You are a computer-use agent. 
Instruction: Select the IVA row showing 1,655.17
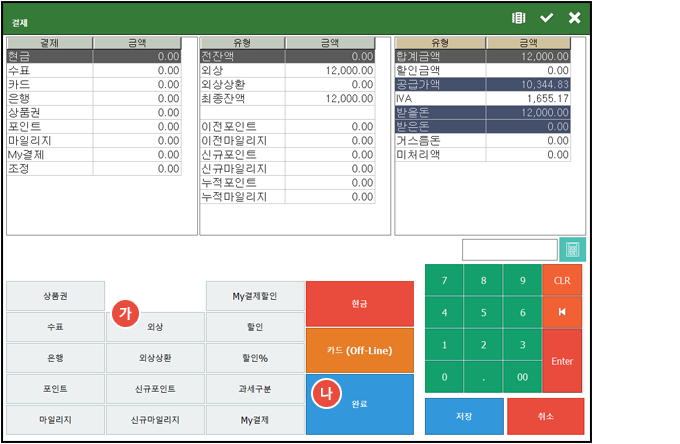483,98
